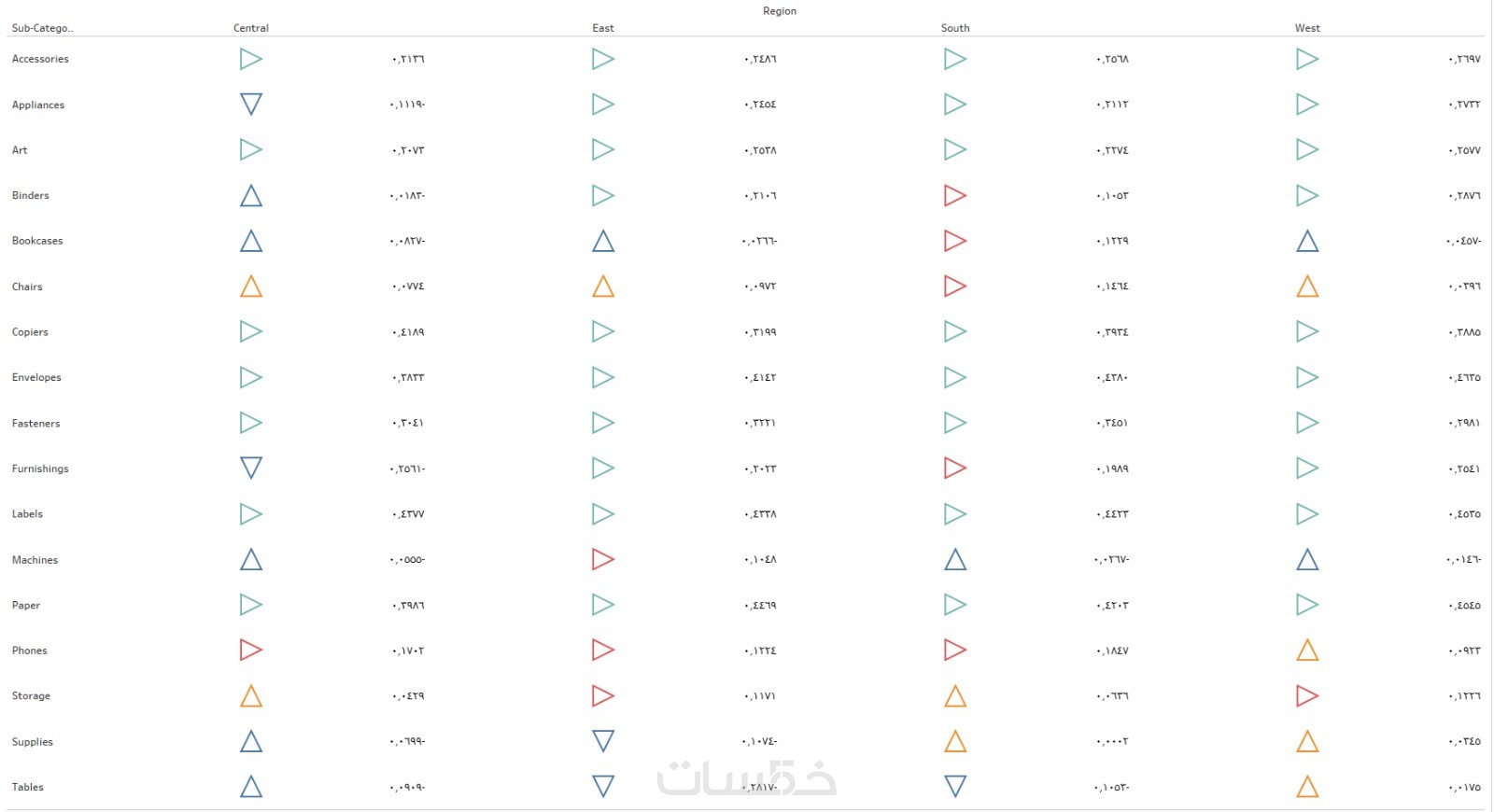Click the South blue triangle for Machines
Screen dimensions: 1494x812
pyautogui.click(x=955, y=560)
